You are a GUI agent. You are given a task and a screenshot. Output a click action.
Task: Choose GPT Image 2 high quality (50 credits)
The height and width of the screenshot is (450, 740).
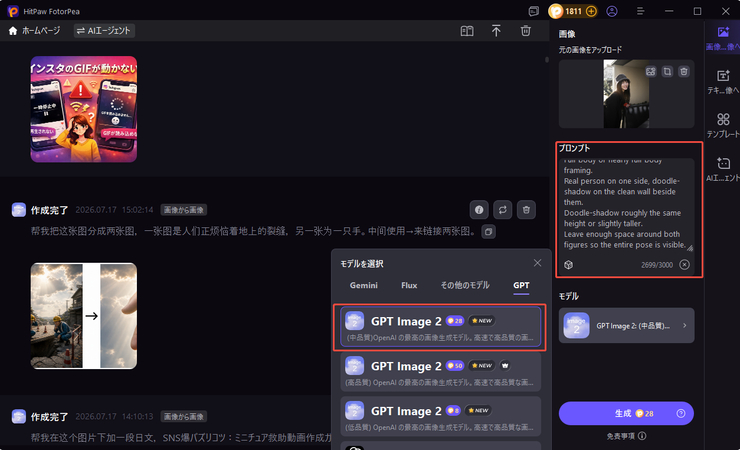coord(440,371)
